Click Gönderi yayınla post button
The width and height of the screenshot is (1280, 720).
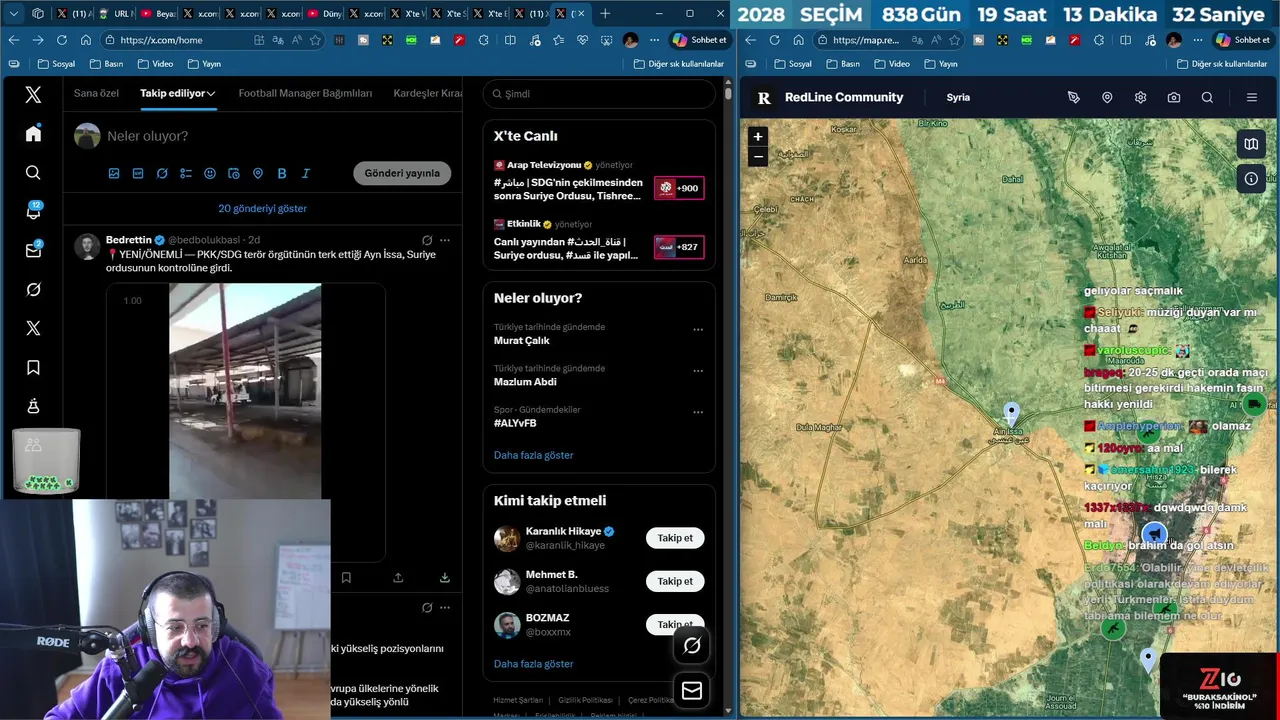coord(402,173)
